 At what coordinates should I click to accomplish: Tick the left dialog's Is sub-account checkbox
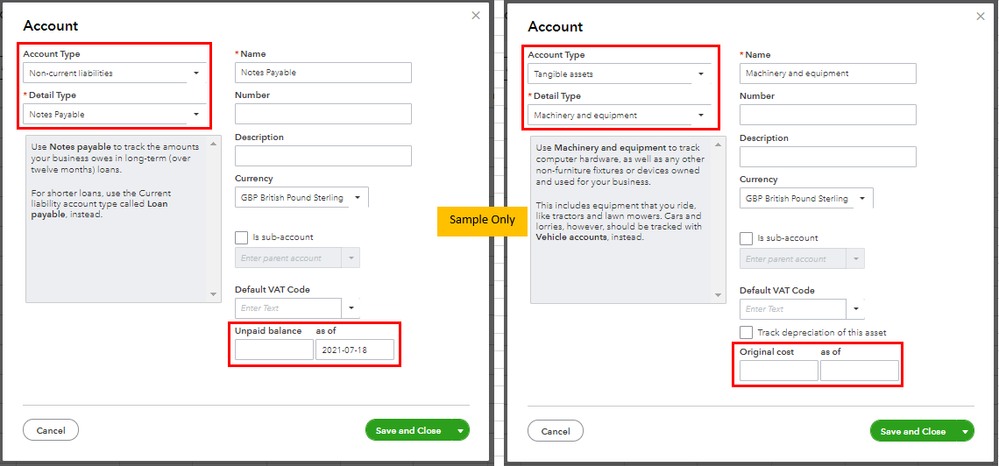241,237
